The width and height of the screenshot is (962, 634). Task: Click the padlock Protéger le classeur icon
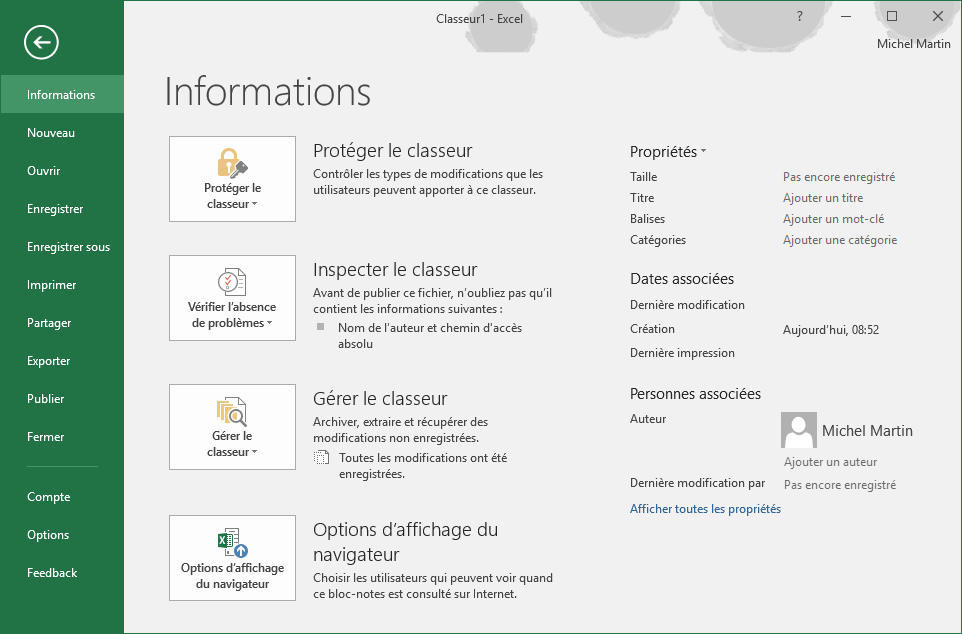point(232,162)
